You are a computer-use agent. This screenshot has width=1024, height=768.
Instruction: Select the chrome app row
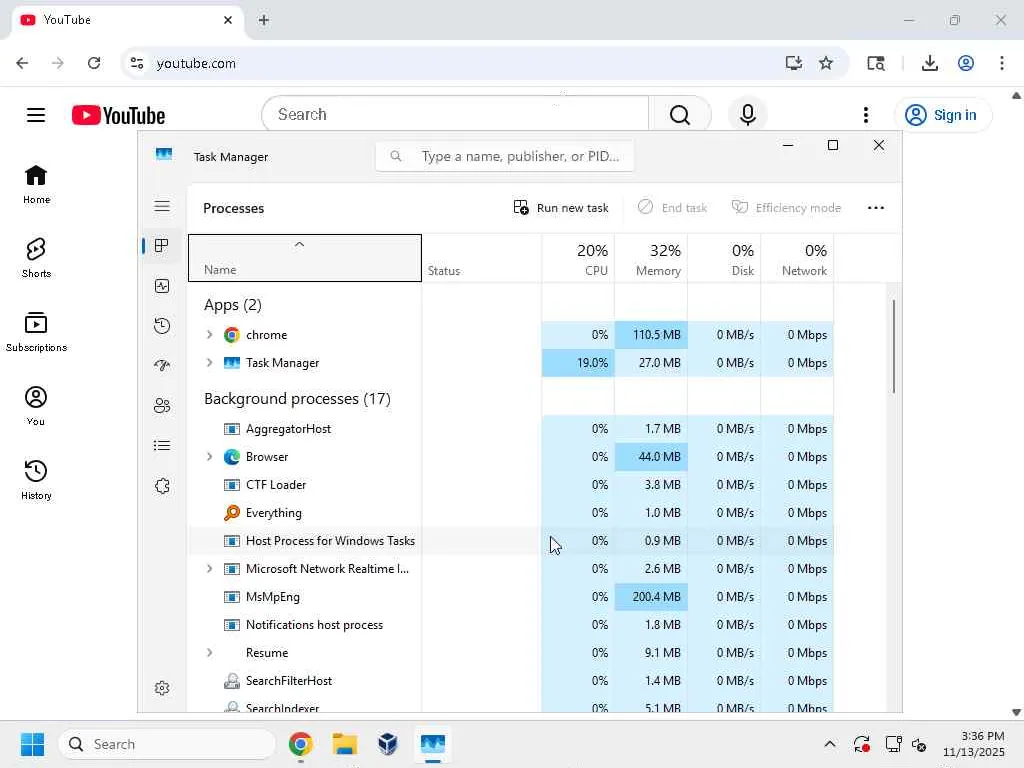(x=511, y=334)
